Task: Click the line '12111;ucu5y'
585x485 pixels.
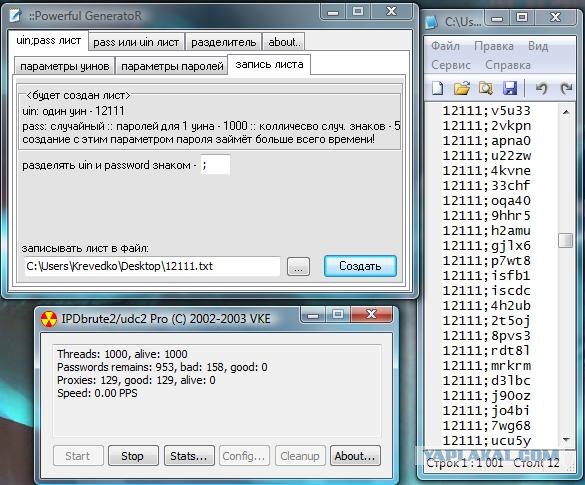Action: 487,441
